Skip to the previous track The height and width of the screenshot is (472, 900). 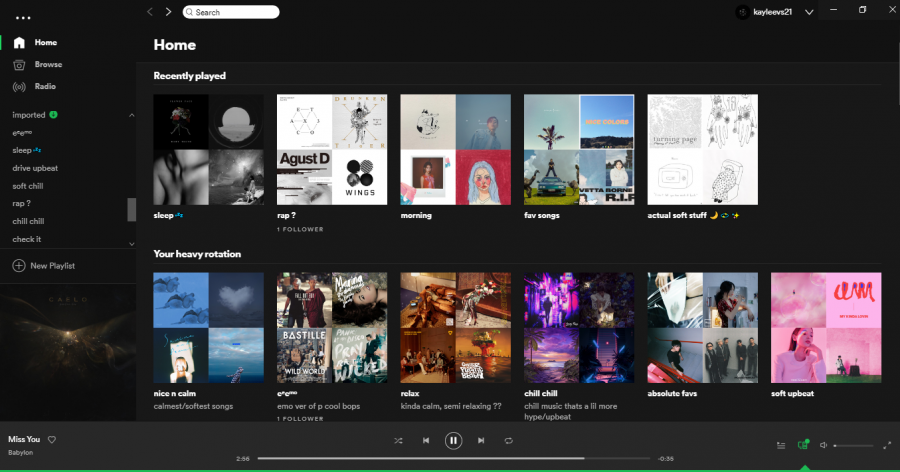point(426,440)
